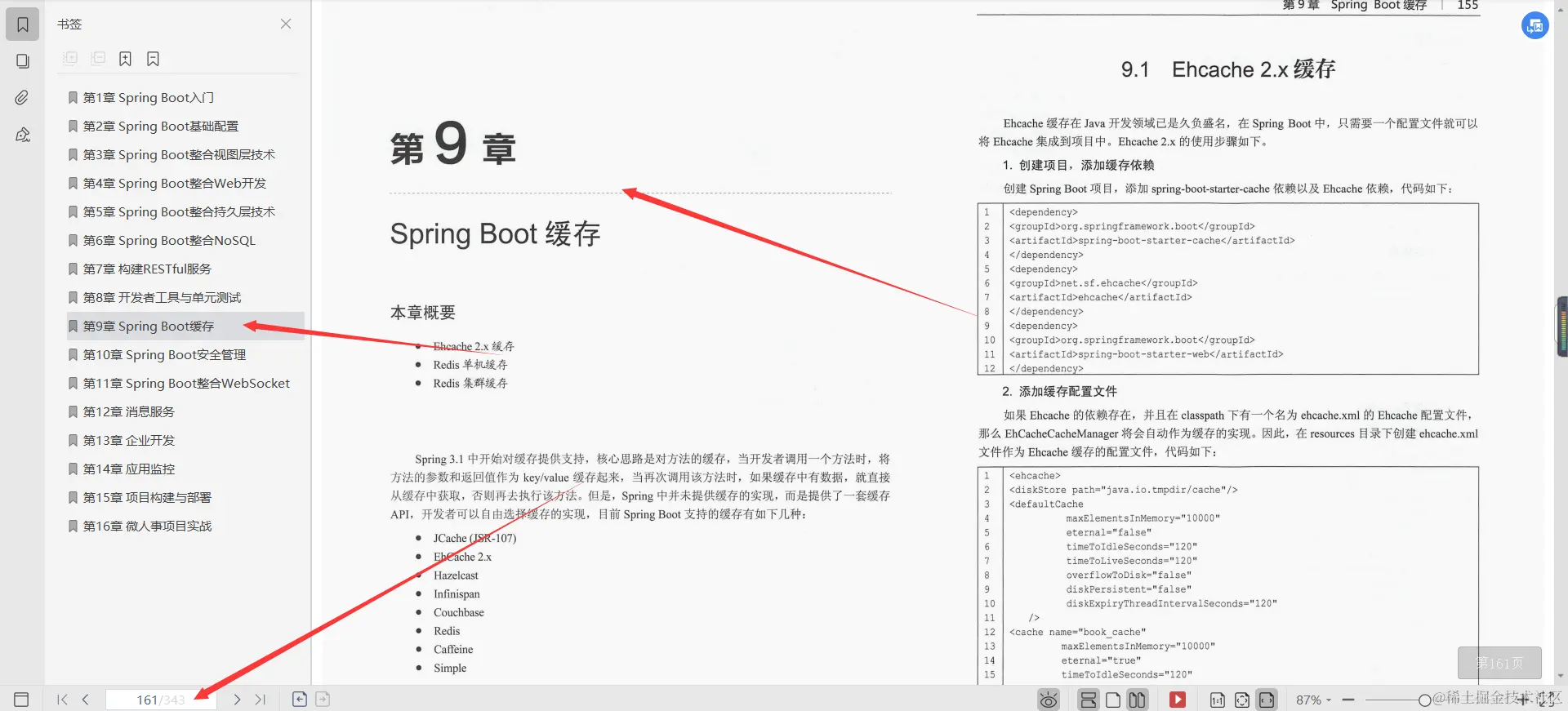Screen dimensions: 1568x711
Task: Go to first page button
Action: pyautogui.click(x=62, y=700)
